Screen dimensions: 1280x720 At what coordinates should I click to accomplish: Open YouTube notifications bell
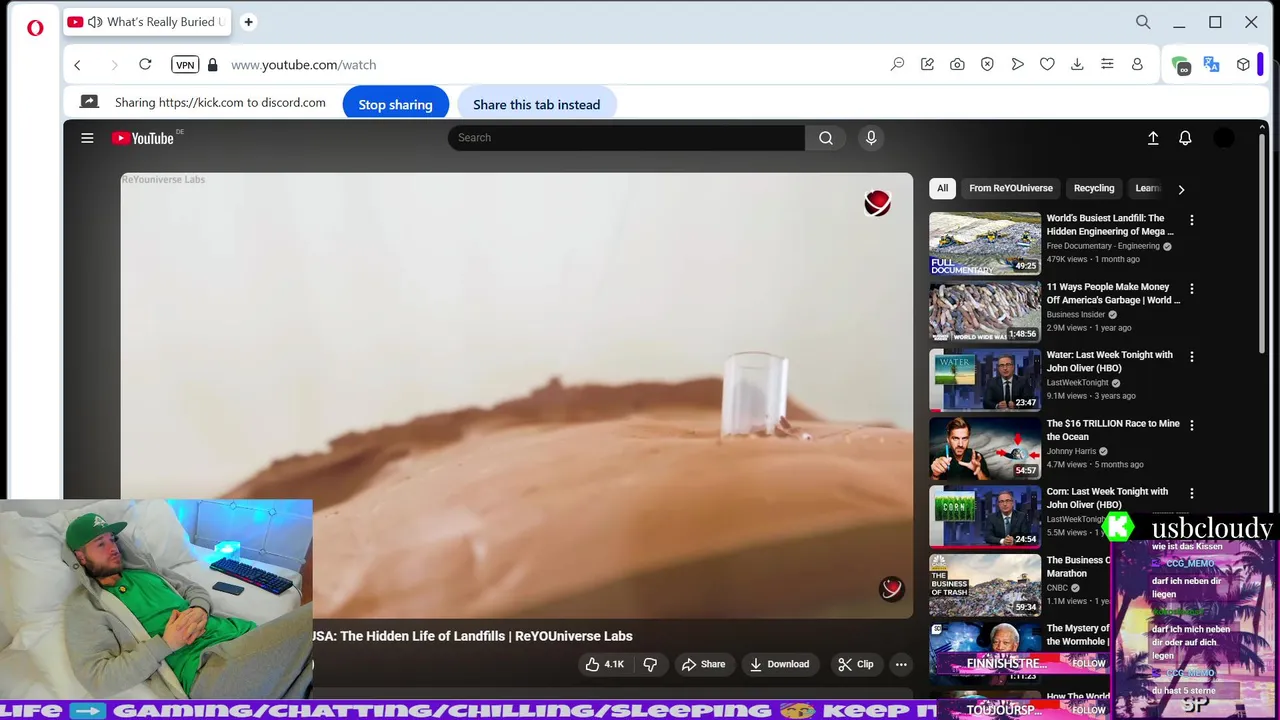pyautogui.click(x=1185, y=138)
